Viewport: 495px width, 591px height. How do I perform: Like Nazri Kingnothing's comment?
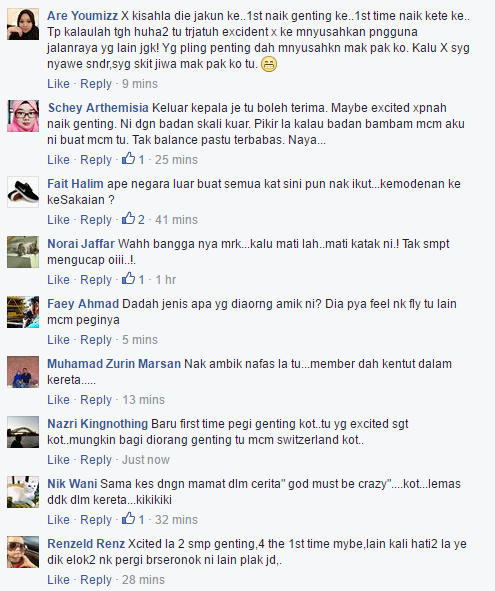58,460
